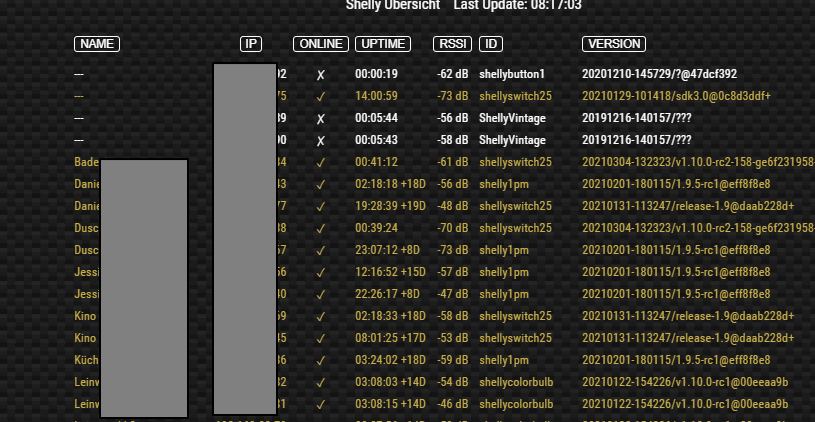Viewport: 815px width, 422px height.
Task: Click the online checkmark beside uptime 23:07:12 +8D
Action: [x=321, y=250]
